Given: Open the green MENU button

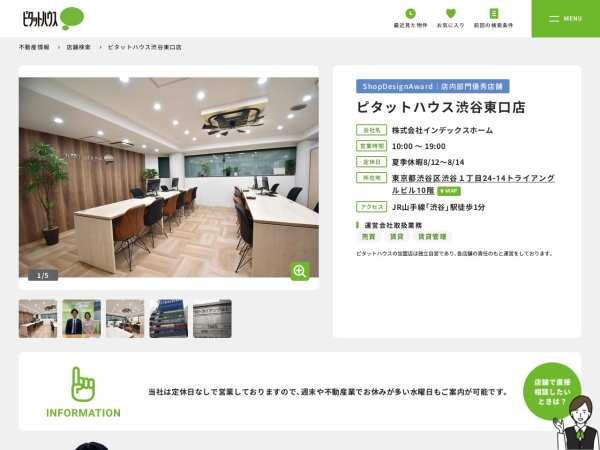Looking at the screenshot, I should tap(566, 19).
